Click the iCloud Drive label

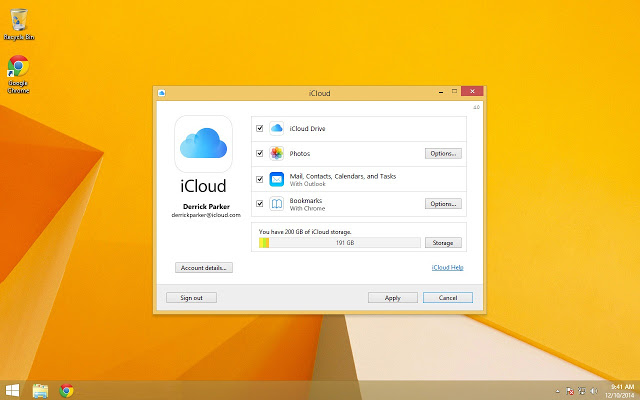307,129
